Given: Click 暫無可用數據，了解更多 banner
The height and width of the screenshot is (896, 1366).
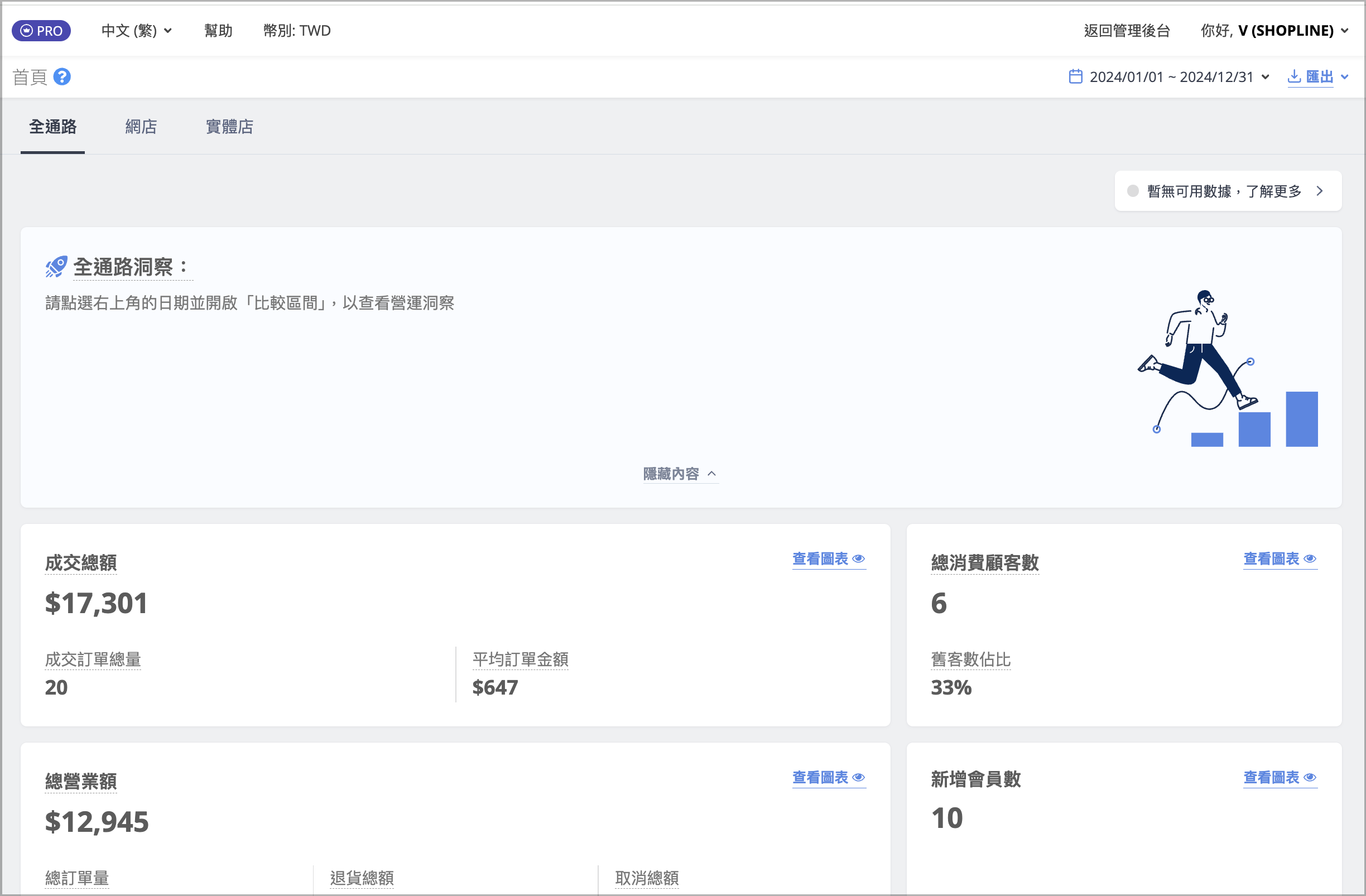Looking at the screenshot, I should pyautogui.click(x=1228, y=191).
